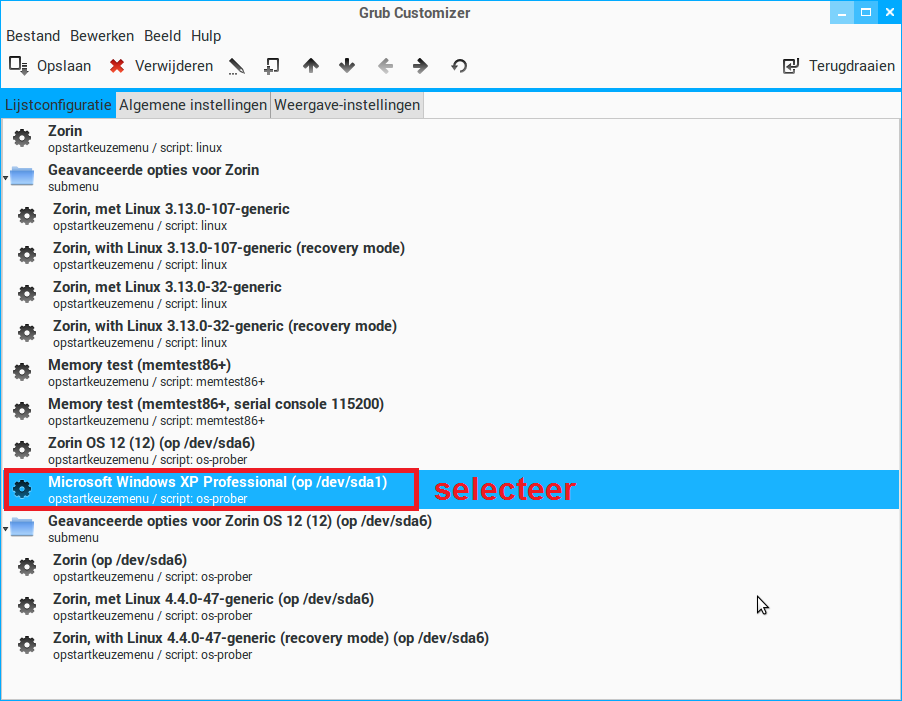
Task: Select Zorin, with Linux 3.13.0-107-generic (recovery mode)
Action: (229, 248)
